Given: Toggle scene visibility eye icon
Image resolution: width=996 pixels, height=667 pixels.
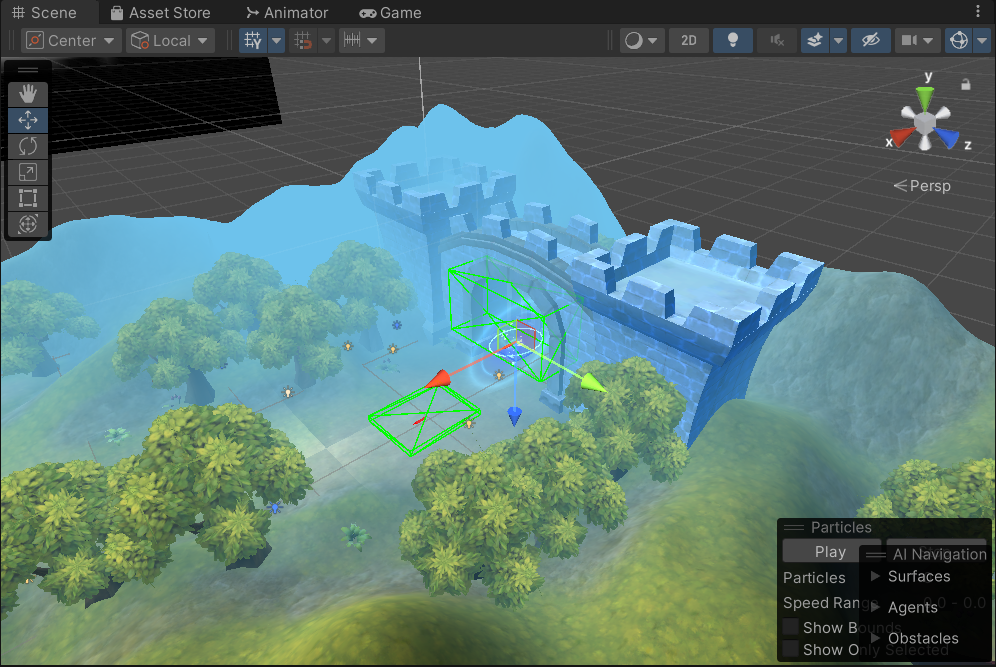Looking at the screenshot, I should tap(870, 40).
